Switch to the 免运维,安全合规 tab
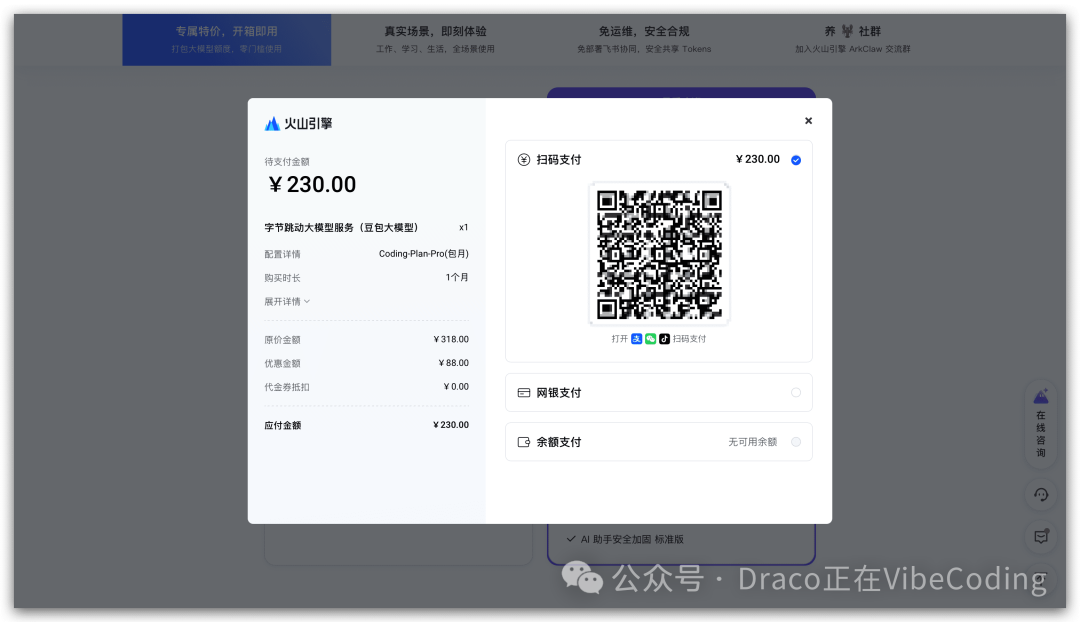Image resolution: width=1080 pixels, height=622 pixels. tap(644, 39)
